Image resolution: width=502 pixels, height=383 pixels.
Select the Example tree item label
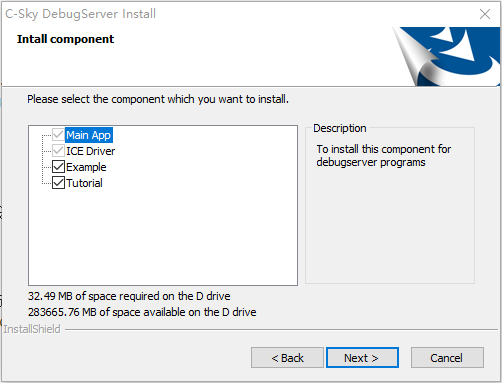86,167
